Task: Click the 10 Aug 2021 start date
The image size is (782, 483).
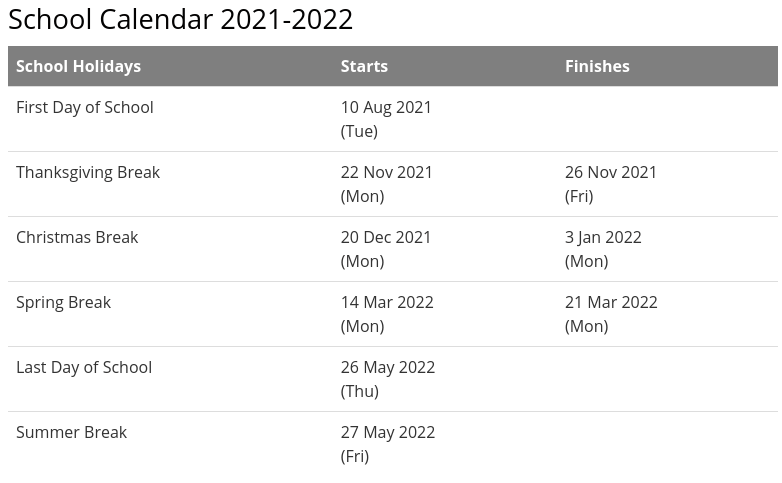Action: click(x=386, y=108)
